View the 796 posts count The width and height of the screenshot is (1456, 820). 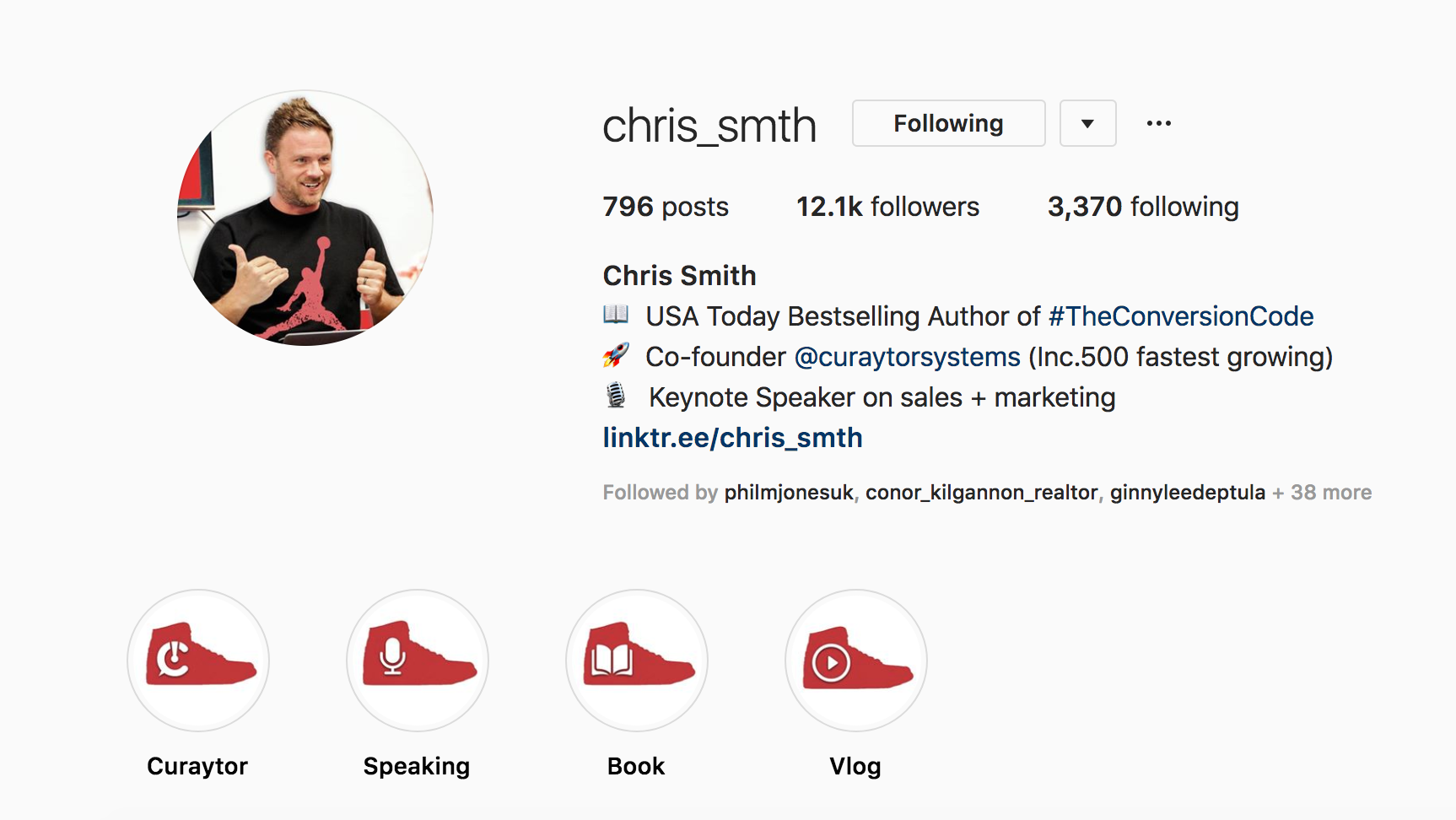tap(666, 207)
